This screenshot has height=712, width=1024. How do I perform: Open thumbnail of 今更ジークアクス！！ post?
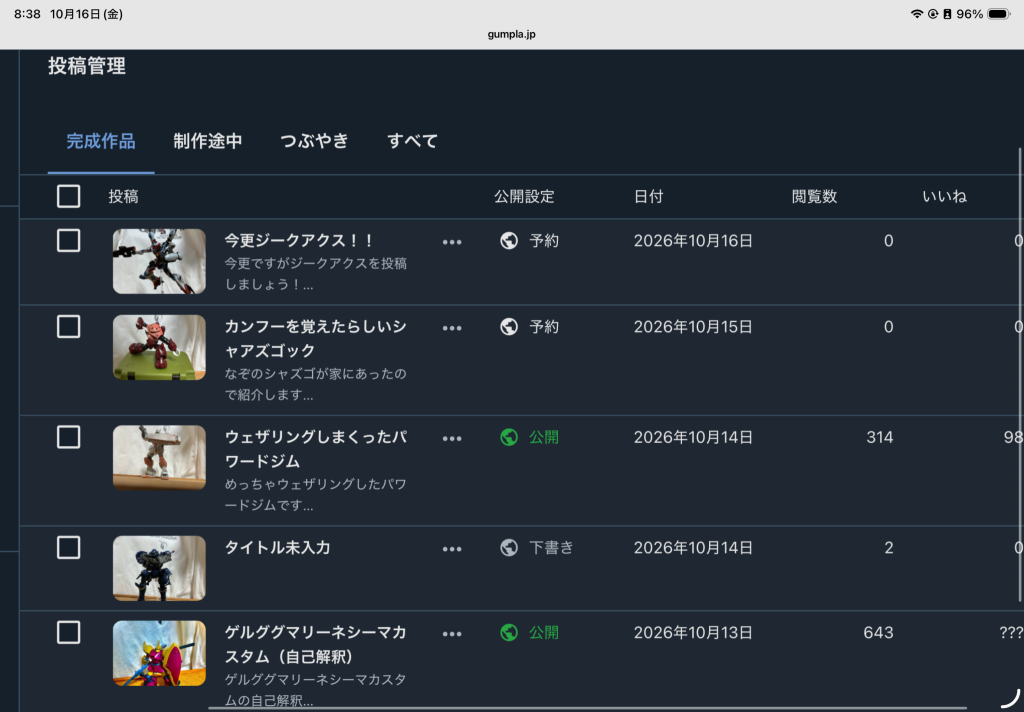click(159, 261)
